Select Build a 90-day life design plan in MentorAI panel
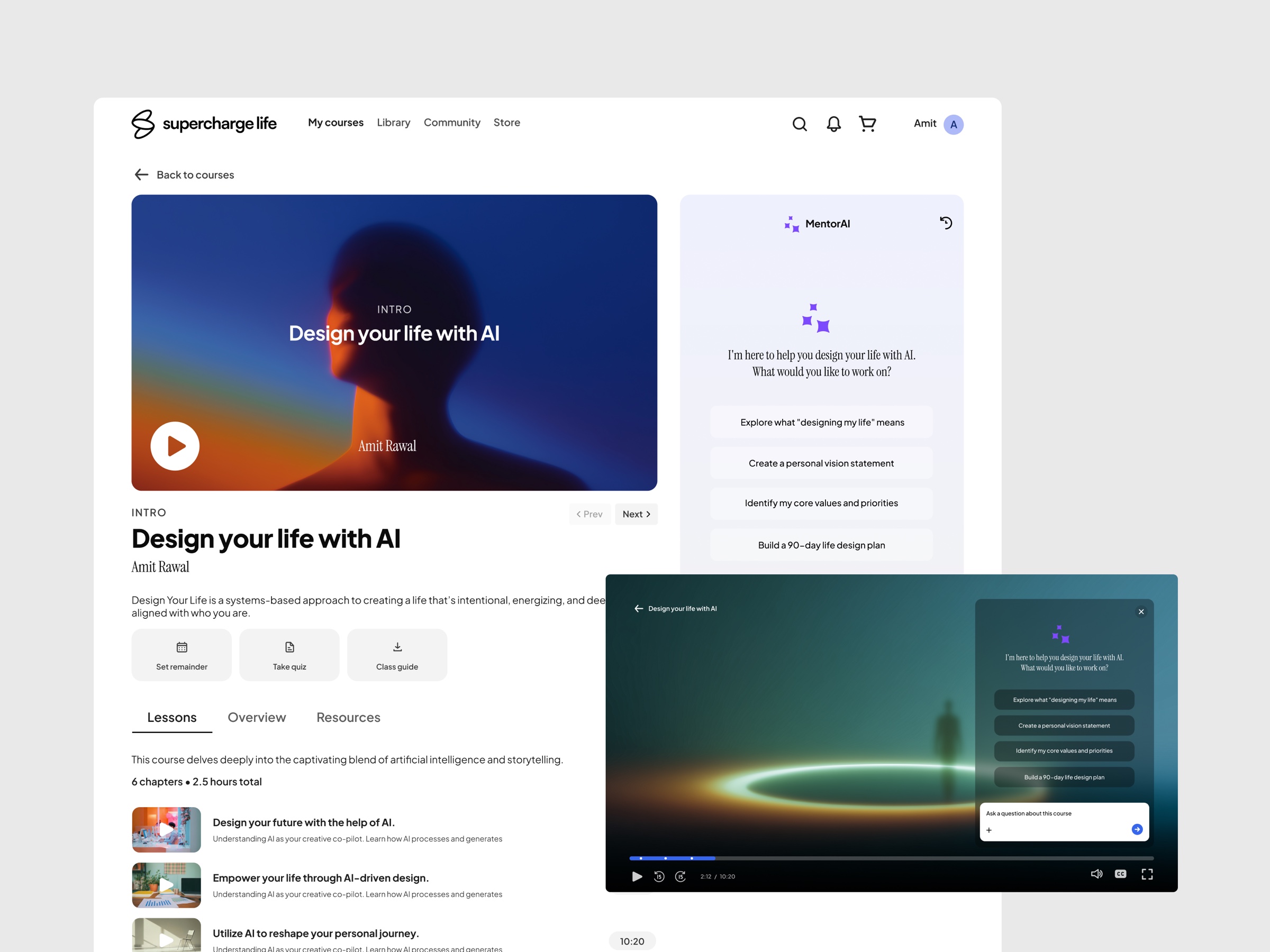1270x952 pixels. pyautogui.click(x=822, y=545)
